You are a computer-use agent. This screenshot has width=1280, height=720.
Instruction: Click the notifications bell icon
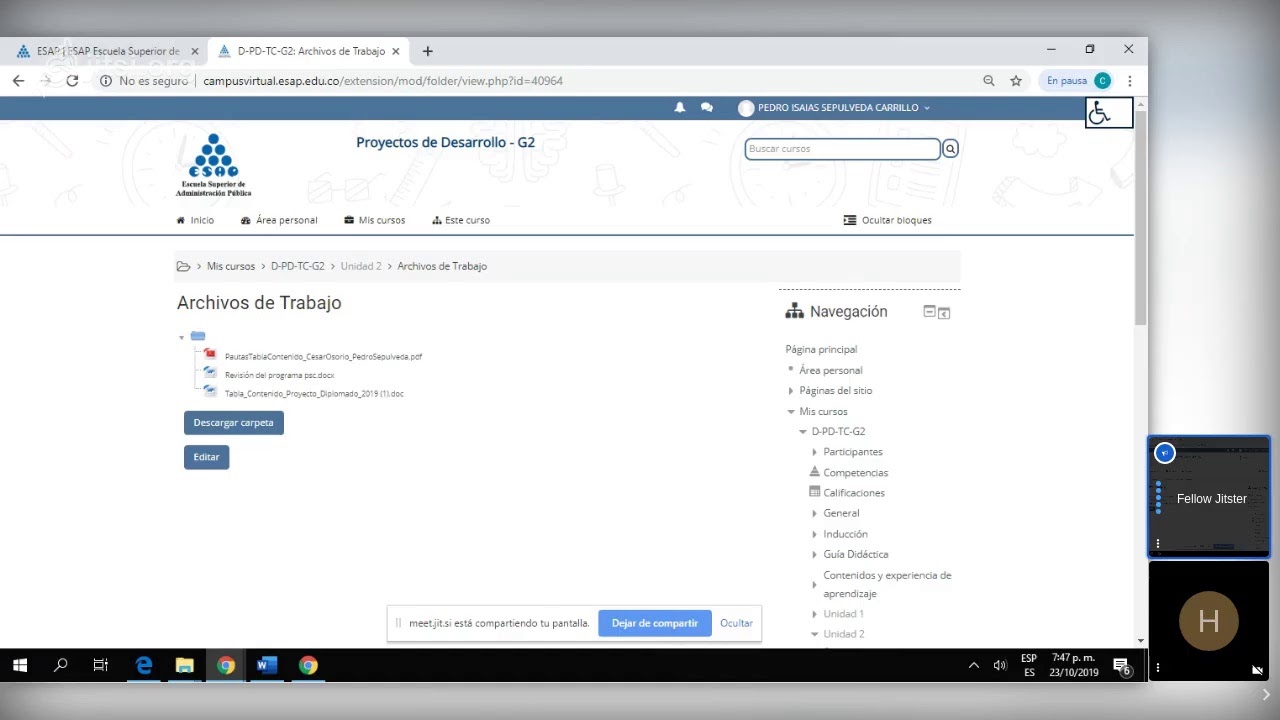[x=680, y=108]
